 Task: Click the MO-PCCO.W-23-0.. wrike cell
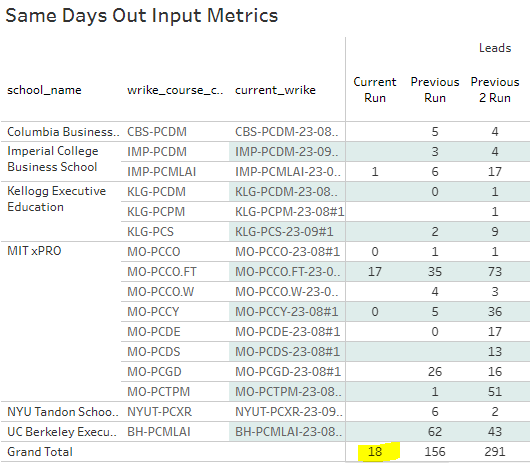point(287,292)
